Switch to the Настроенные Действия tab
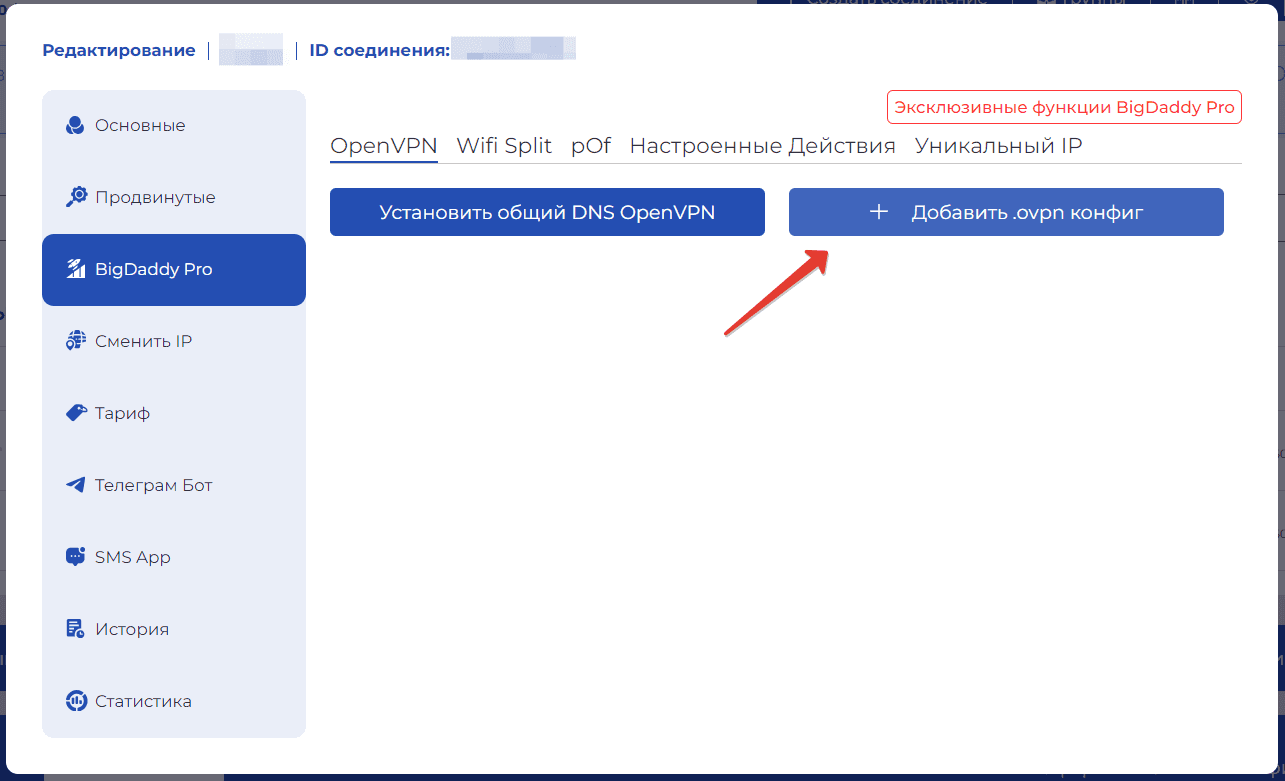 (762, 146)
